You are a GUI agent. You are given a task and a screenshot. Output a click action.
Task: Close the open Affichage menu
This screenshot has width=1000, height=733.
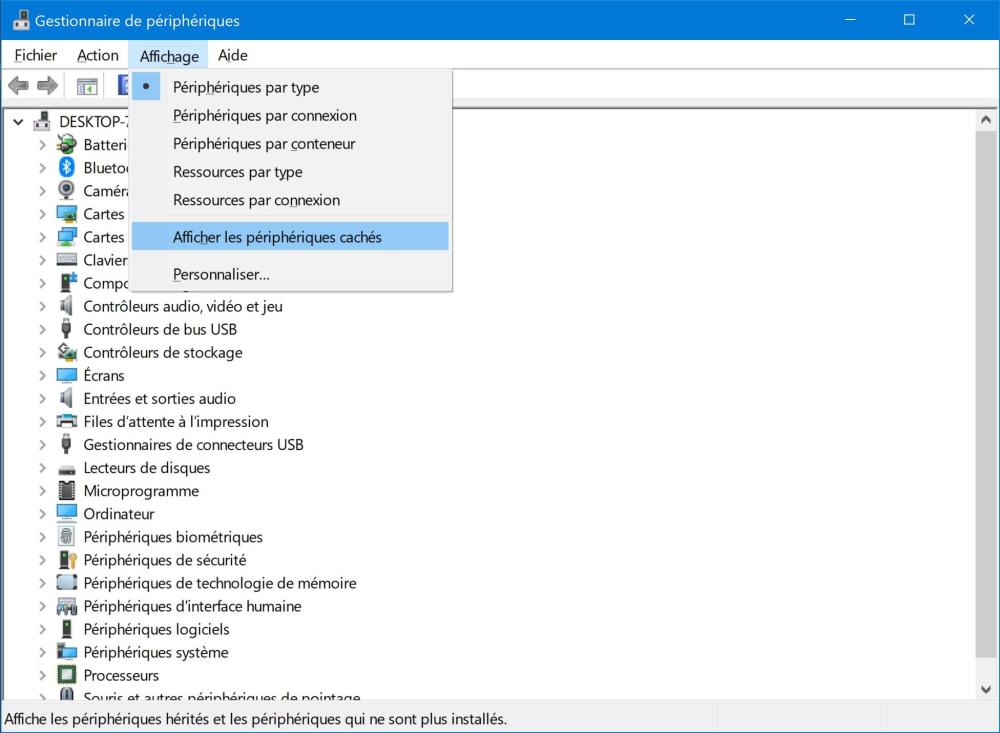(169, 56)
